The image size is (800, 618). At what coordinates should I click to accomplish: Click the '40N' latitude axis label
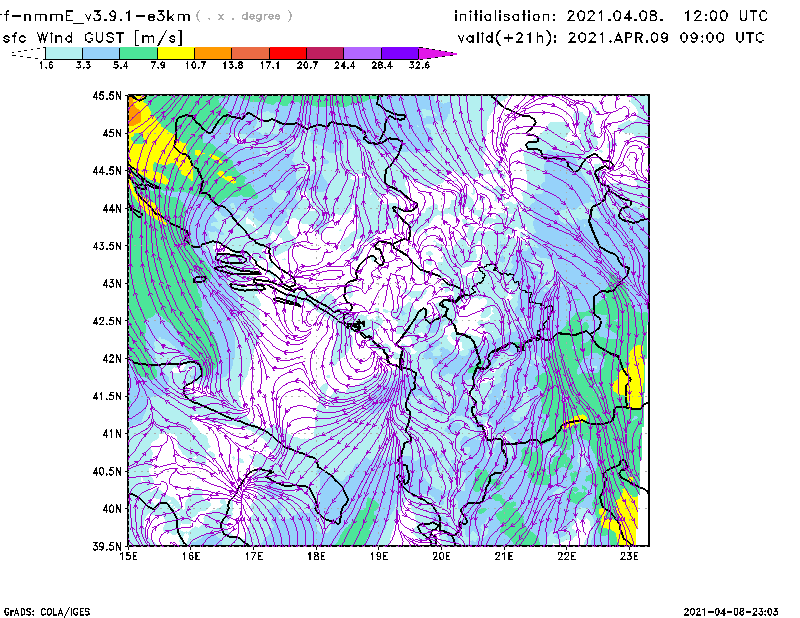[x=112, y=509]
